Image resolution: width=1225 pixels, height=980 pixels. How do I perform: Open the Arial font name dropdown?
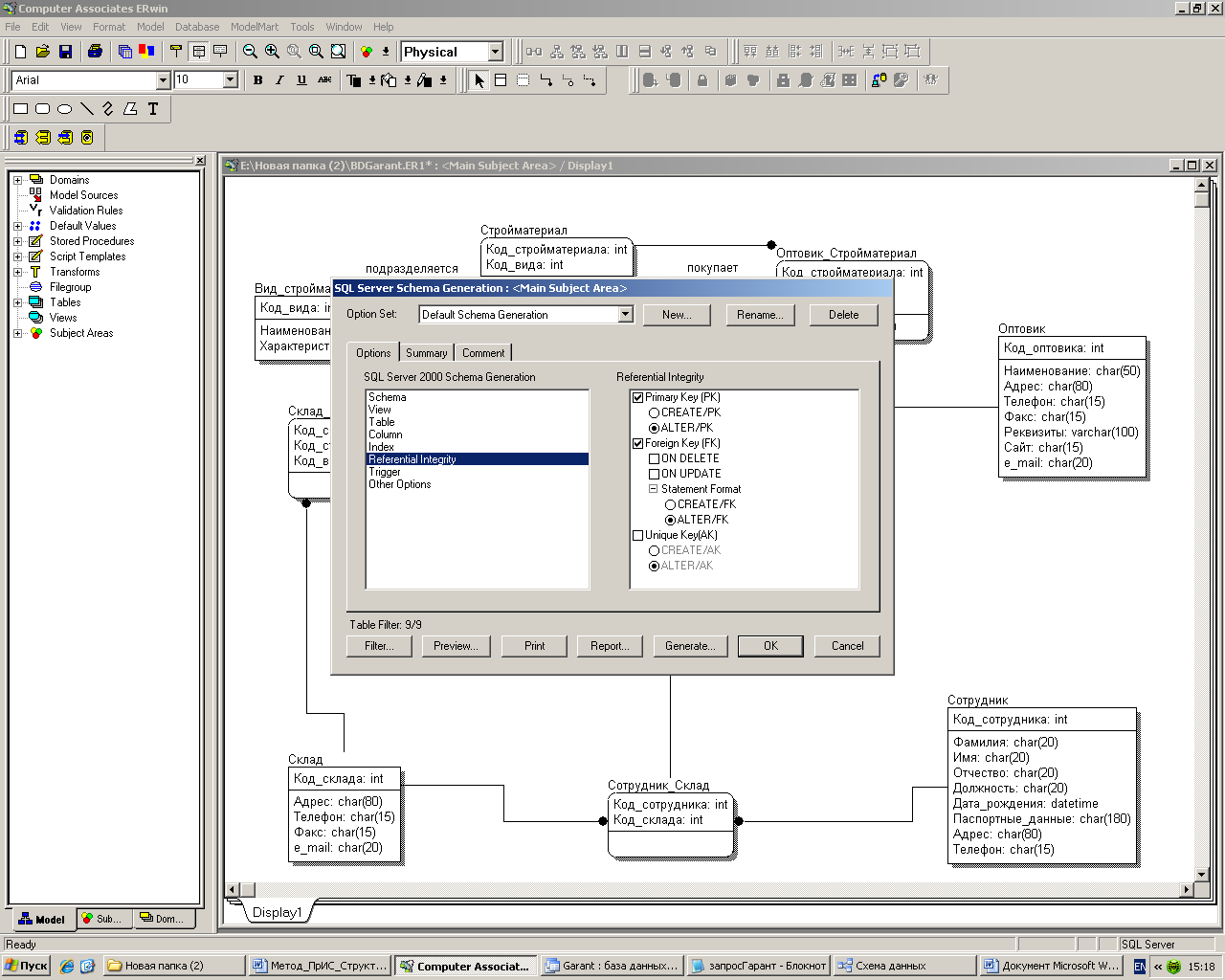163,80
